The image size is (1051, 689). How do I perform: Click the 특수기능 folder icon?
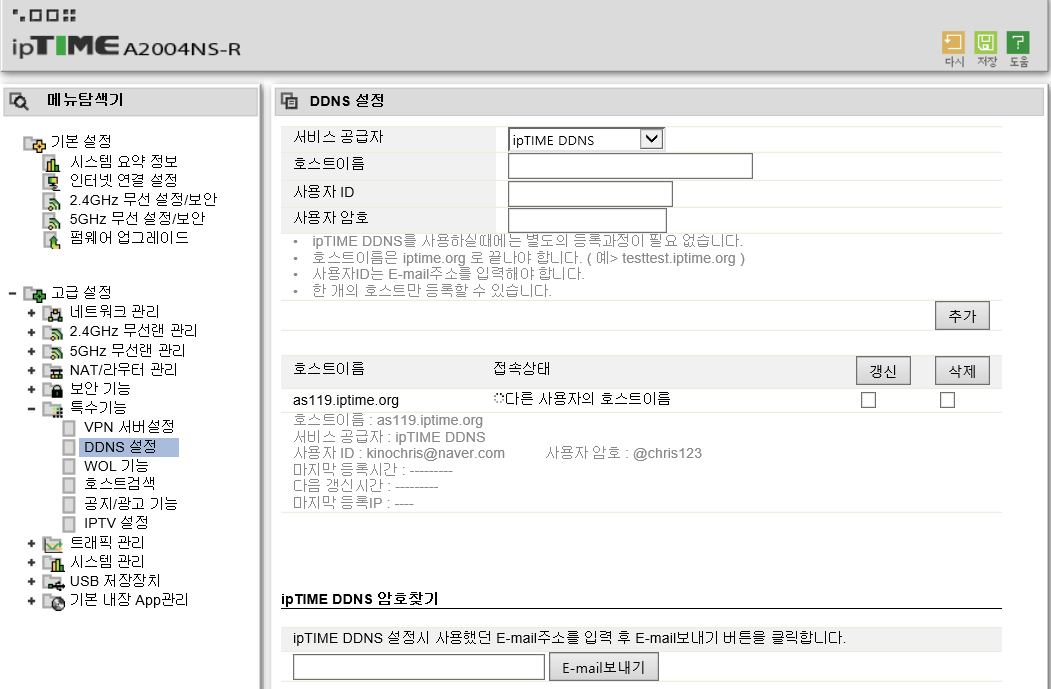[53, 409]
